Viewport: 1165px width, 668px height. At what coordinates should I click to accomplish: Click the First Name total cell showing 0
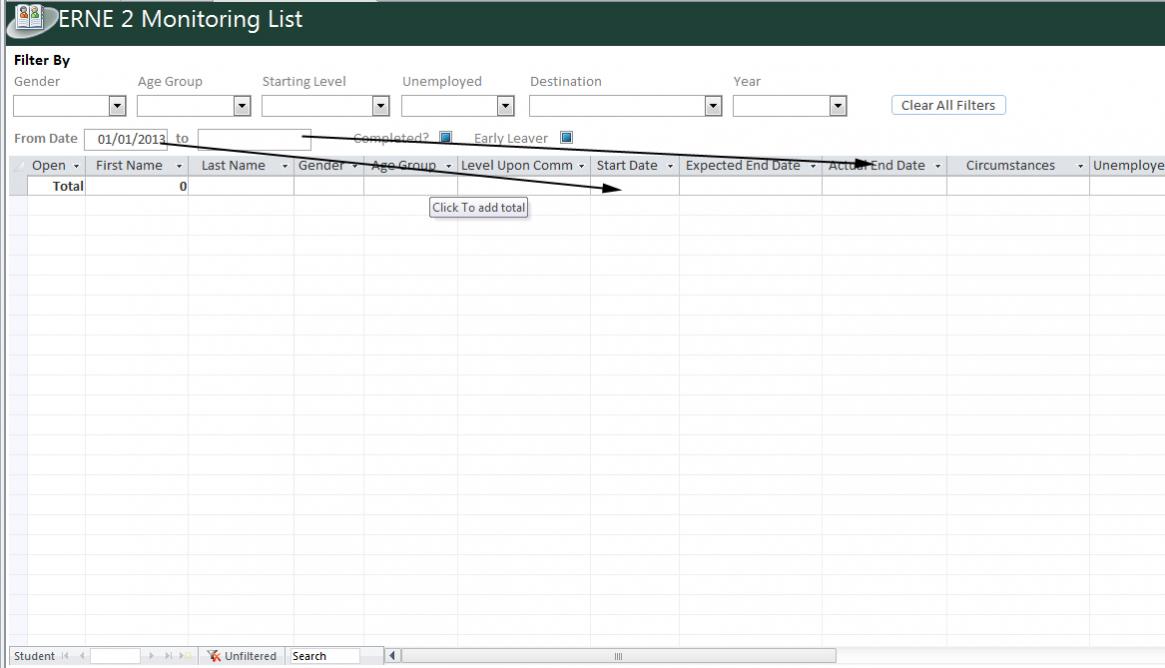[137, 186]
